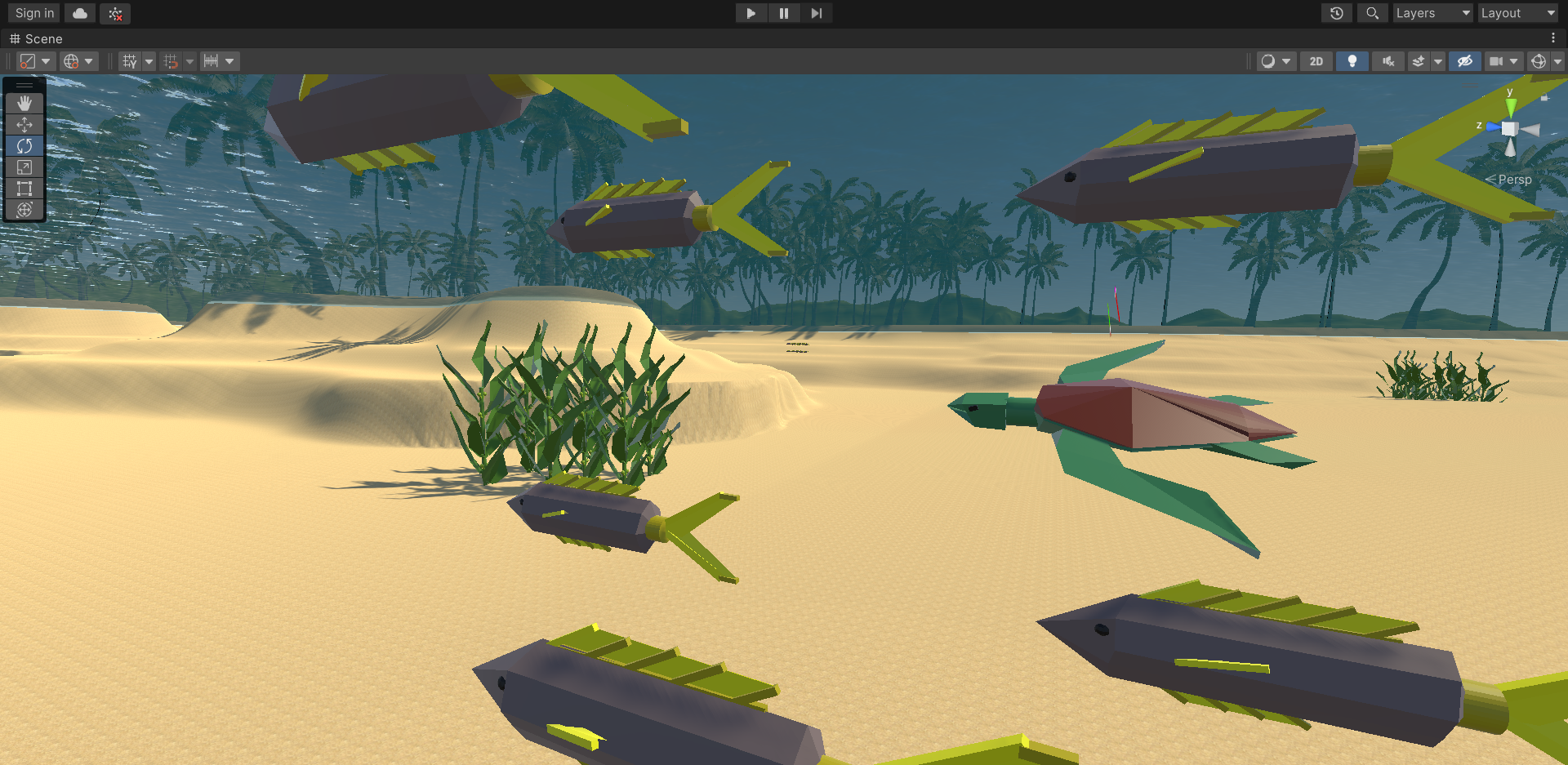The image size is (1568, 765).
Task: Activate the Rect transform tool
Action: tap(24, 189)
